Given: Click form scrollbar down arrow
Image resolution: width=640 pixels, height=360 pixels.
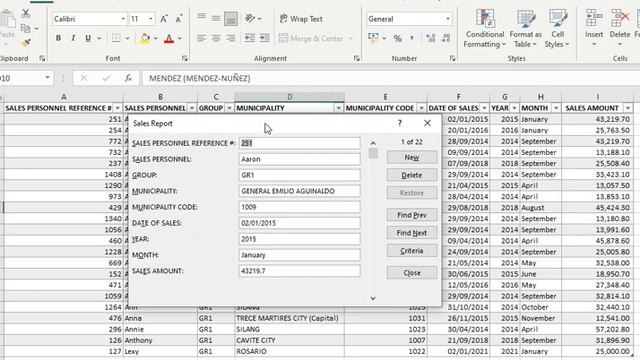Looking at the screenshot, I should tap(373, 298).
